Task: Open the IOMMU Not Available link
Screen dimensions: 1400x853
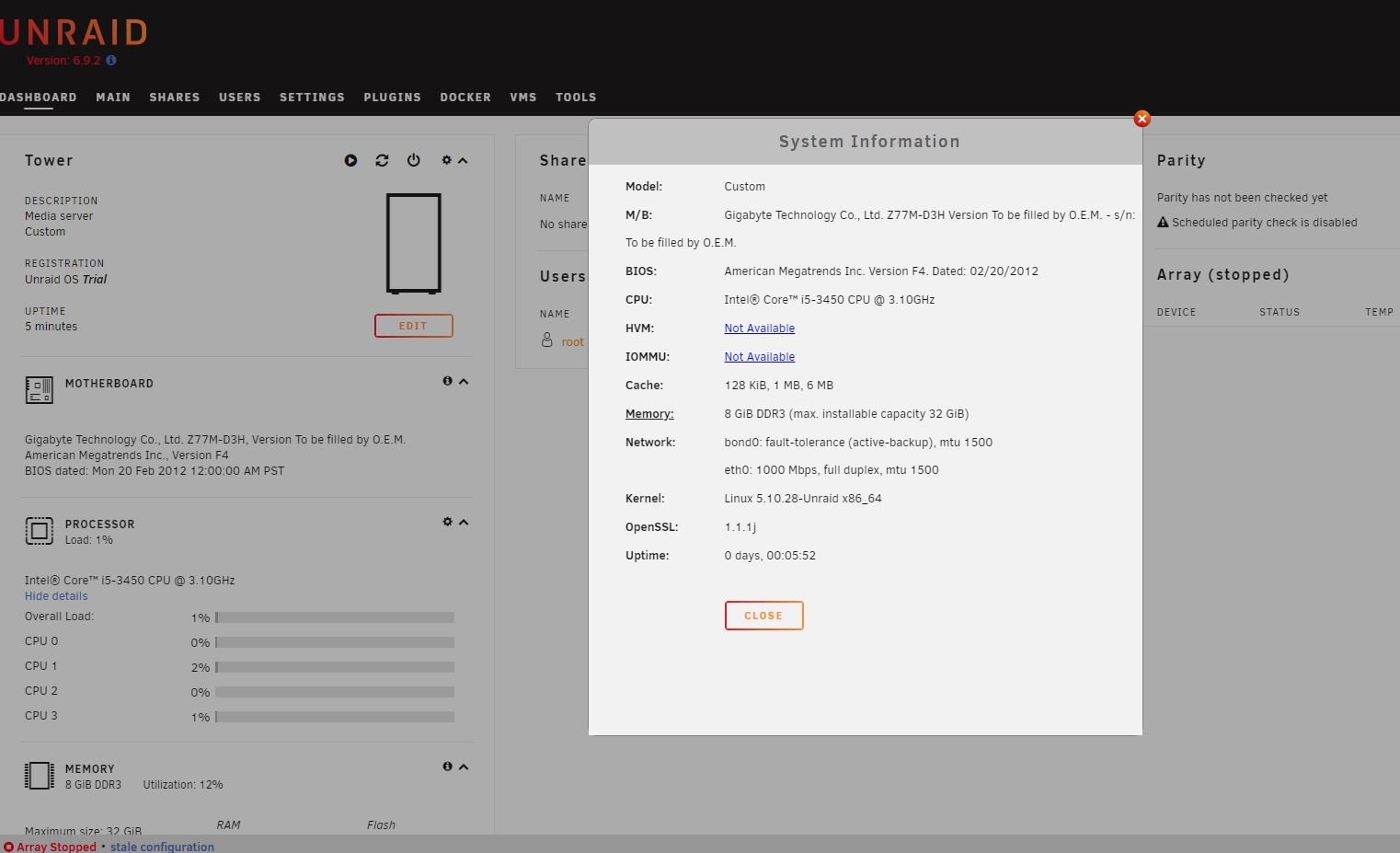Action: pos(759,357)
